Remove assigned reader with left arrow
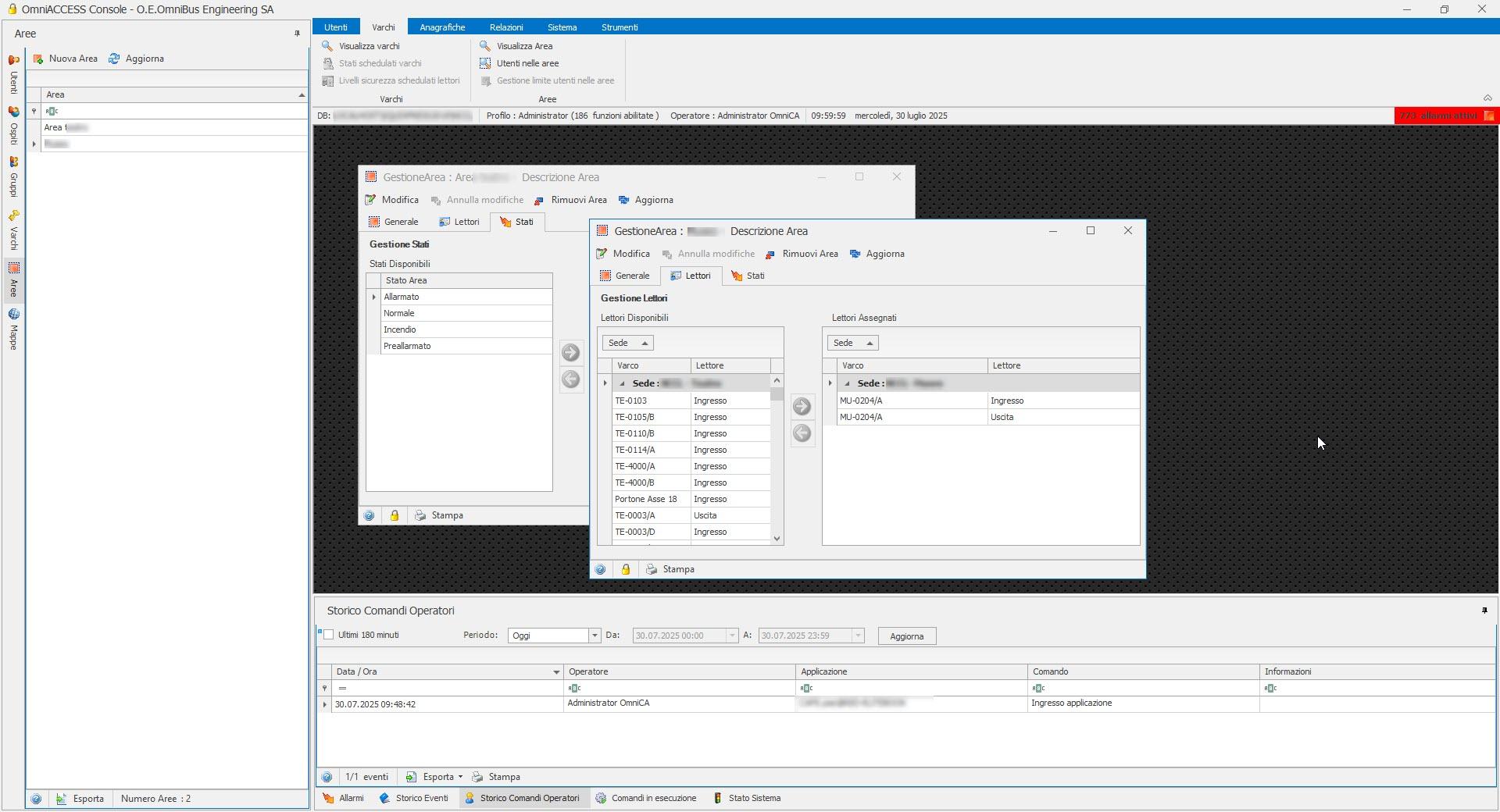 [x=802, y=433]
